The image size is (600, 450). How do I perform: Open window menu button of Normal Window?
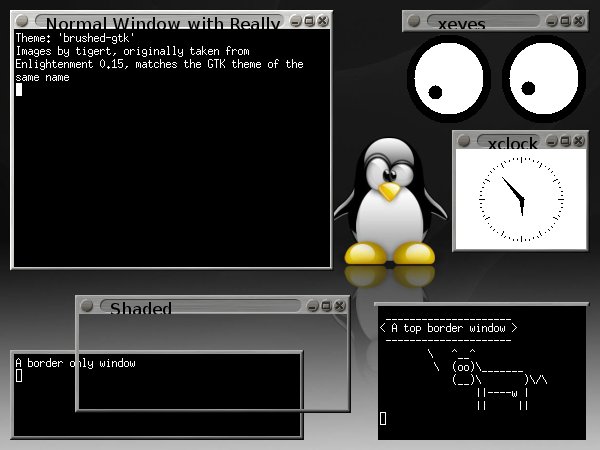point(22,20)
